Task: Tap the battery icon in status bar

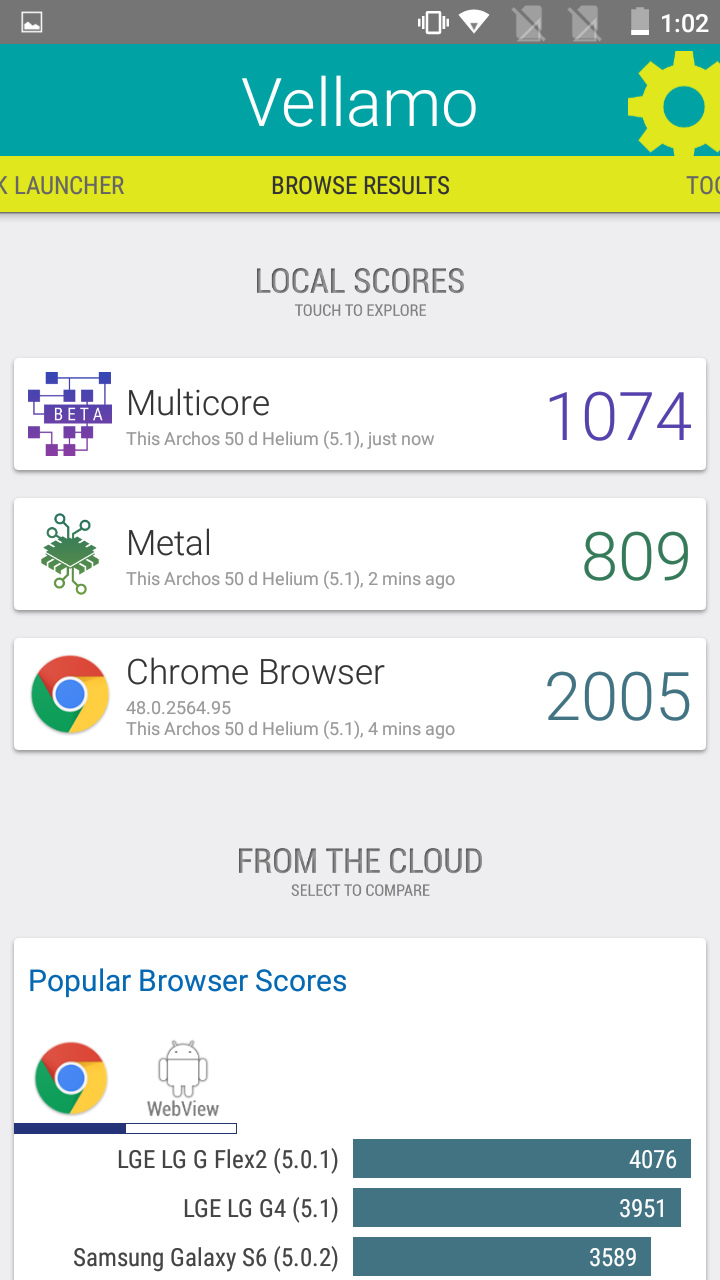Action: pyautogui.click(x=639, y=22)
